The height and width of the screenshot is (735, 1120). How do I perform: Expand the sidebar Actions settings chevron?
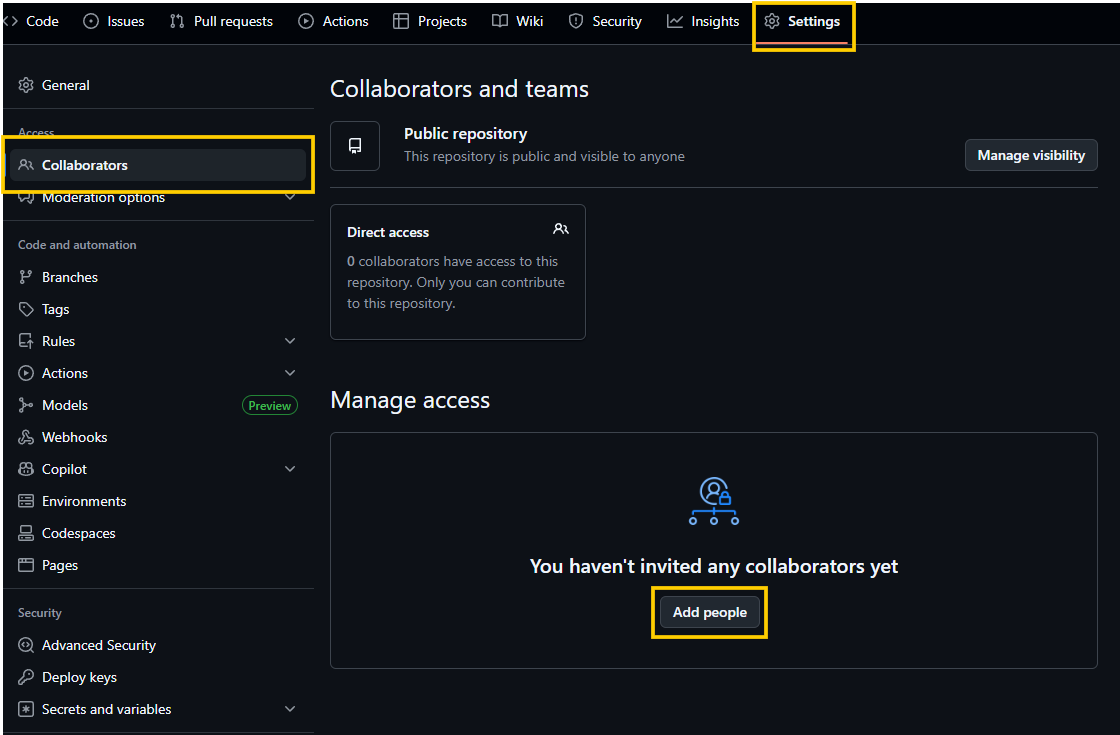tap(290, 373)
